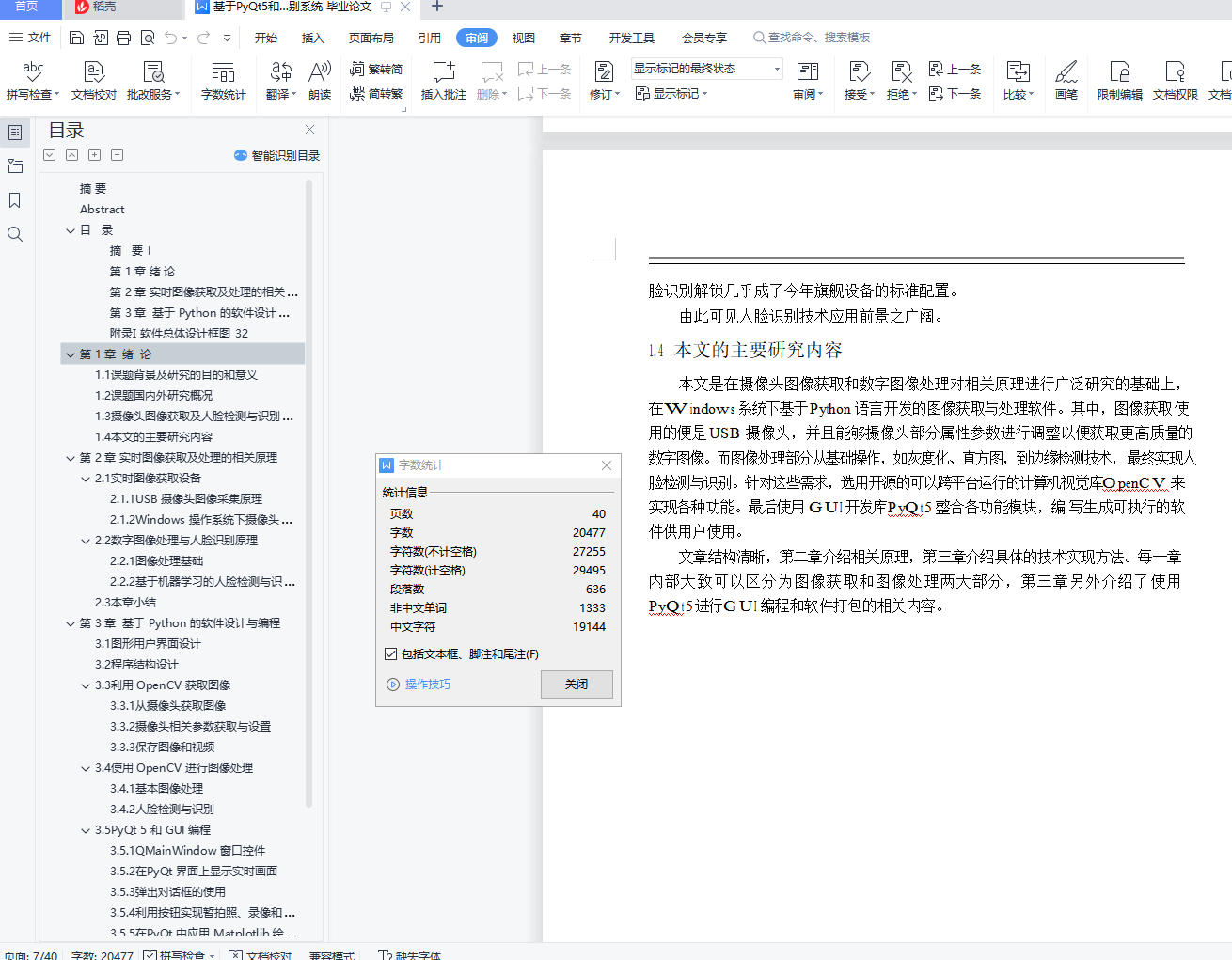
Task: Collapse the 第 2 章 outline node
Action: 70,458
